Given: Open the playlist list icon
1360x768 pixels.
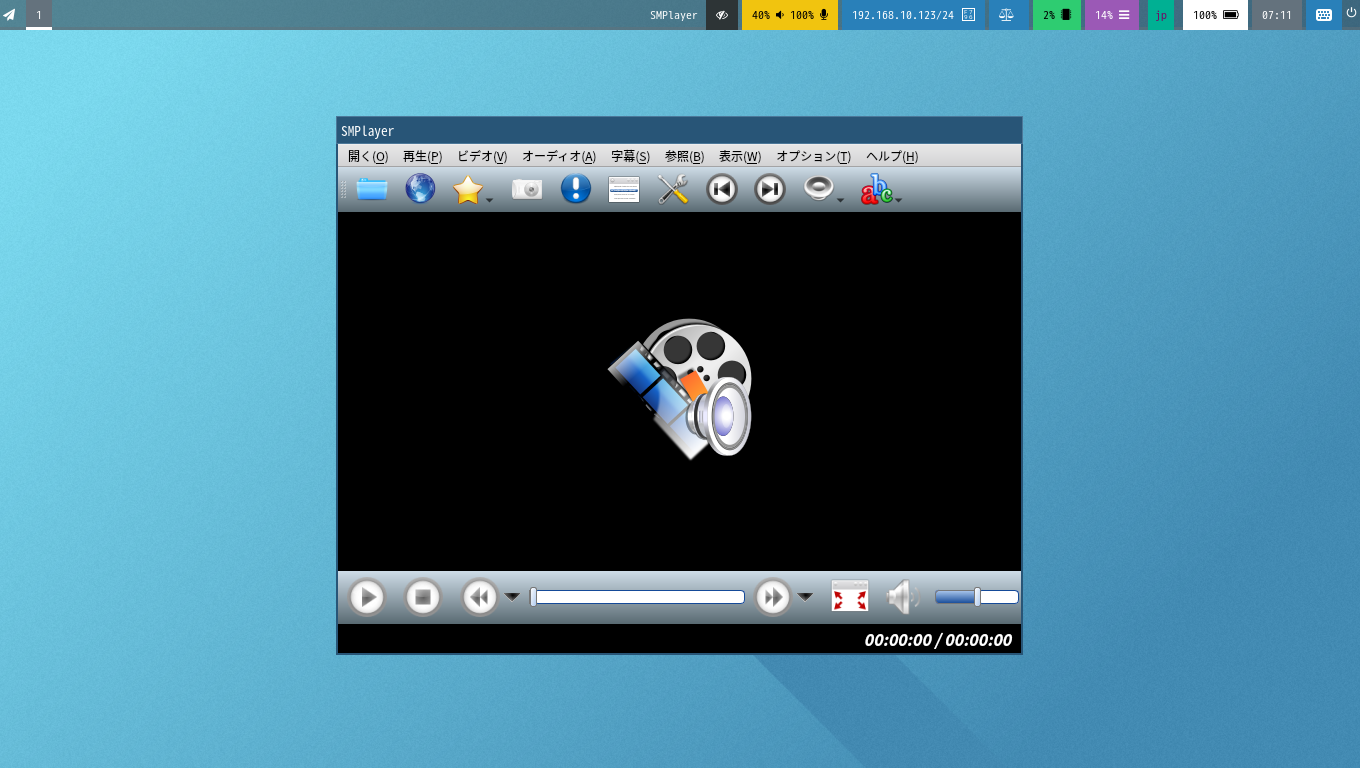Looking at the screenshot, I should coord(624,189).
